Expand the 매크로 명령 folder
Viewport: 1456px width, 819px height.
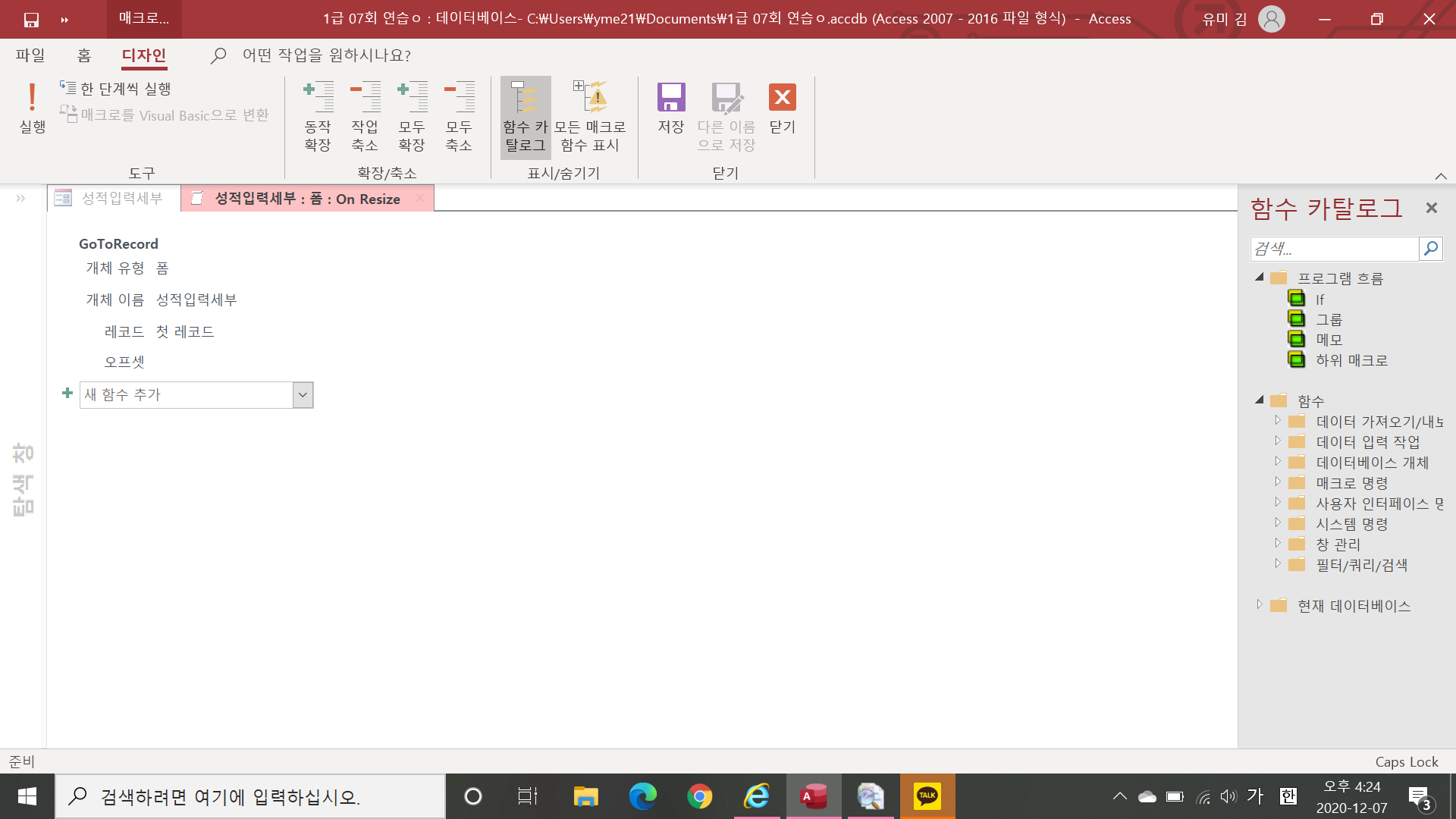point(1277,482)
